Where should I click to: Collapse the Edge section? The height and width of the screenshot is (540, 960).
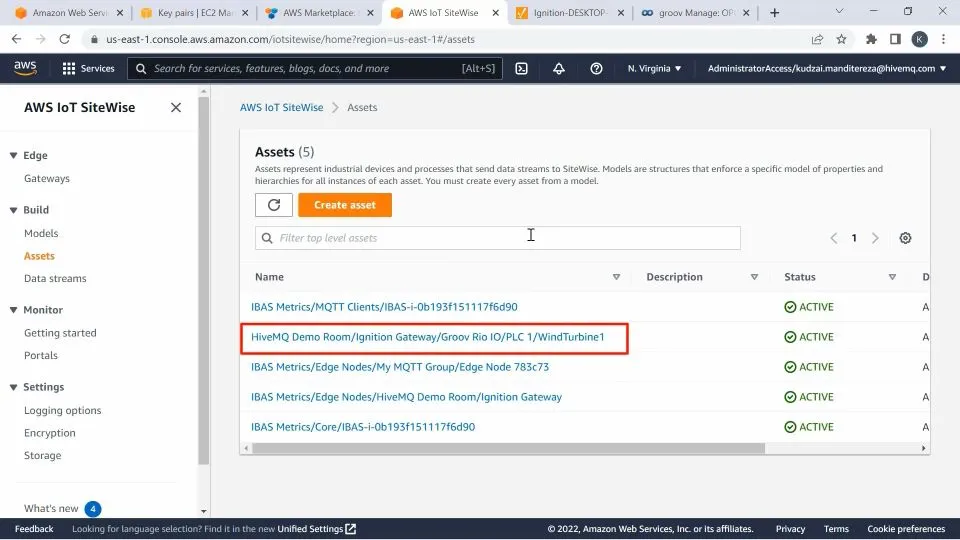coord(13,156)
